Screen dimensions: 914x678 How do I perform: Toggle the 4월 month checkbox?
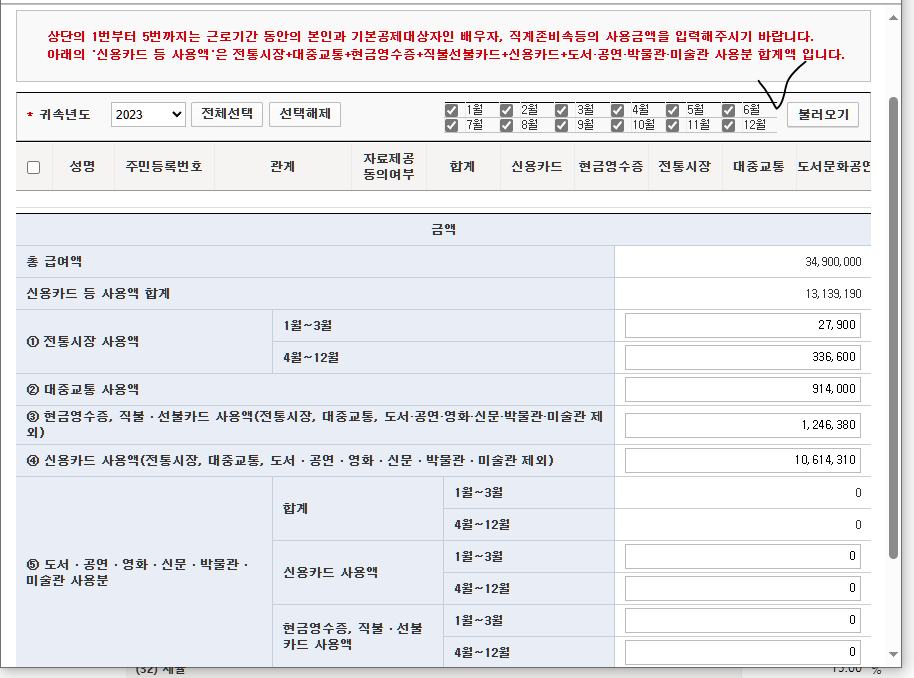point(617,109)
